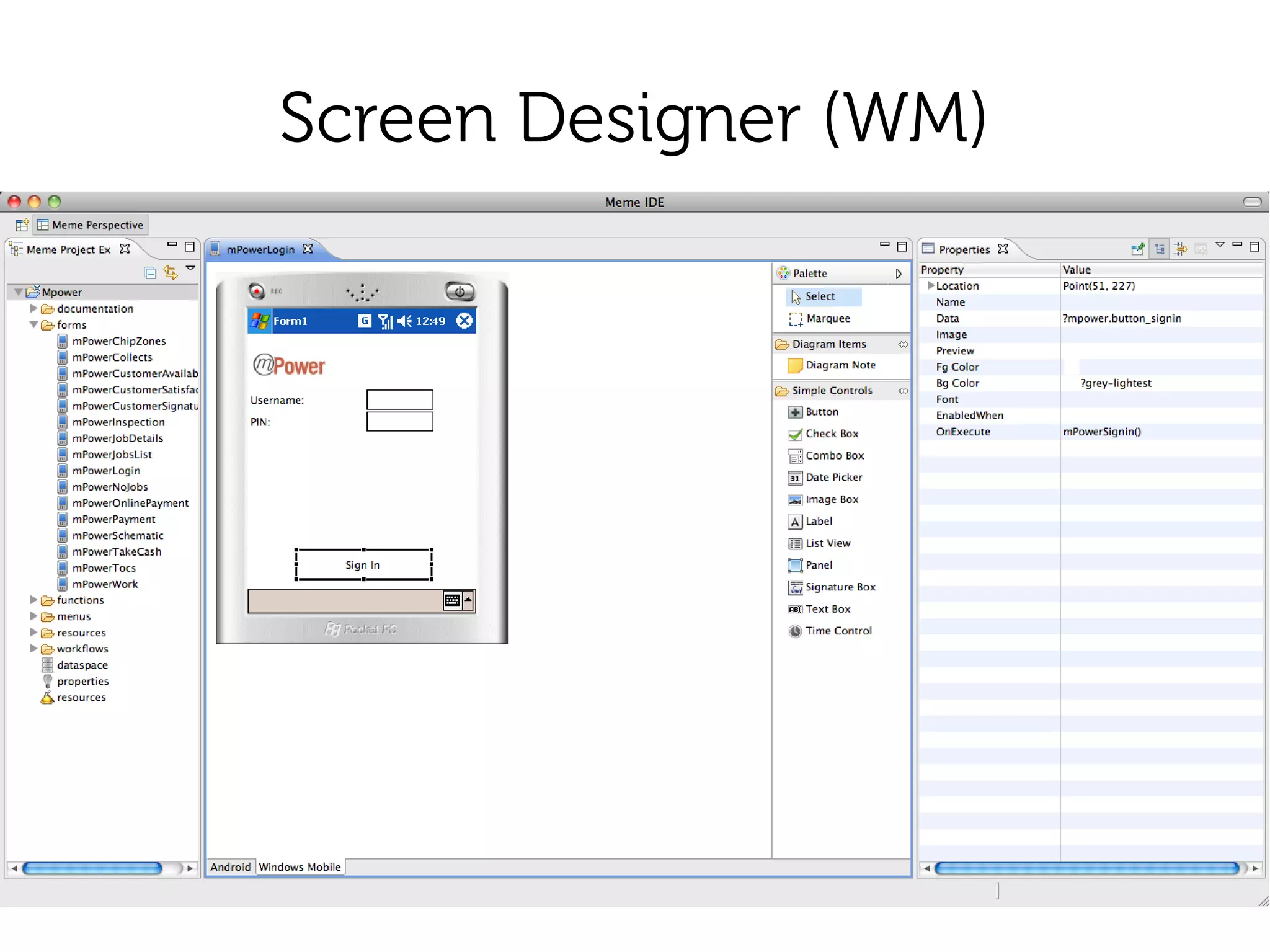
Task: Click the Bg Color value ?grey-lightest
Action: pos(1116,383)
